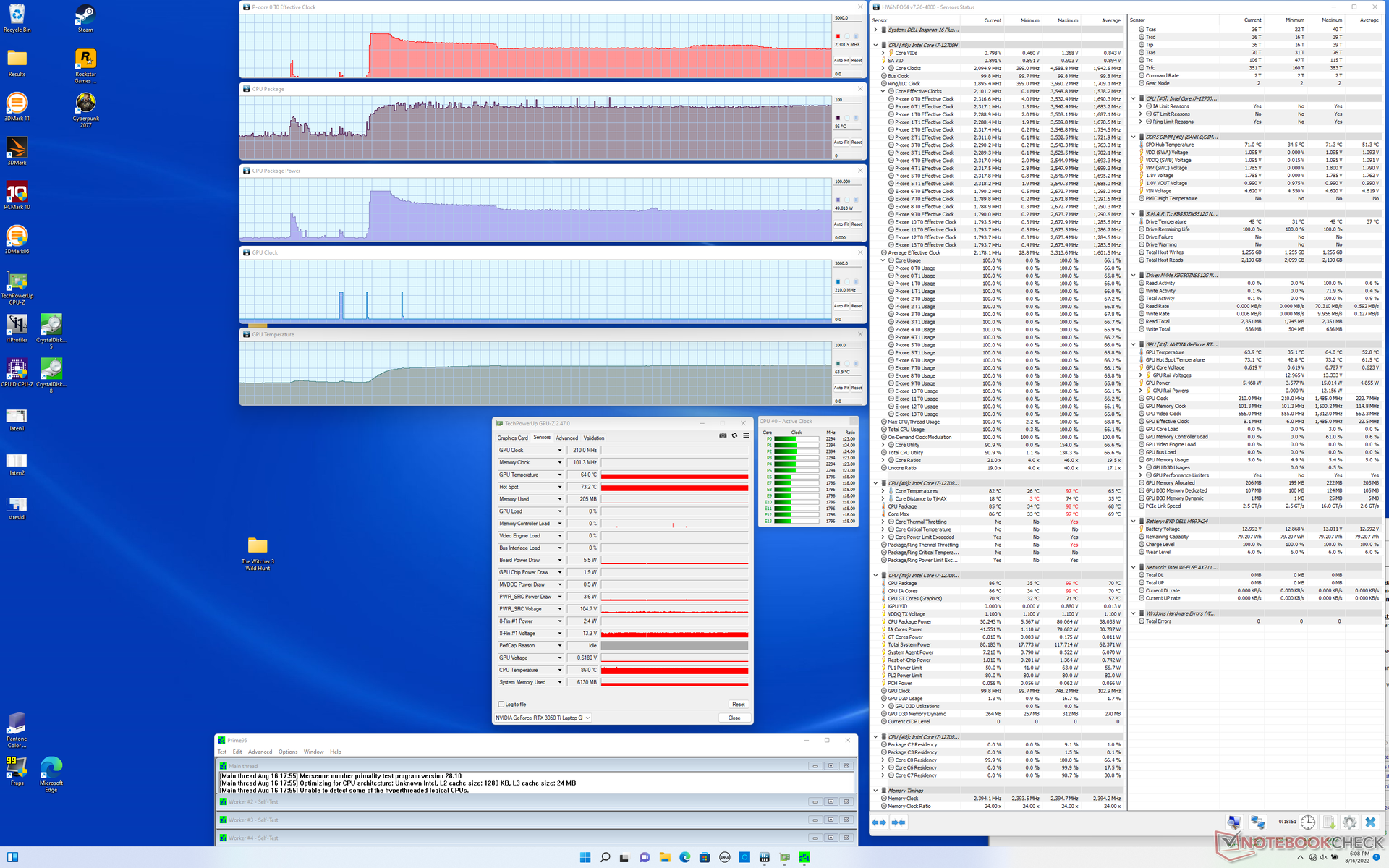1389x868 pixels.
Task: Collapse Core Effective Clocks tree node
Action: 883,91
